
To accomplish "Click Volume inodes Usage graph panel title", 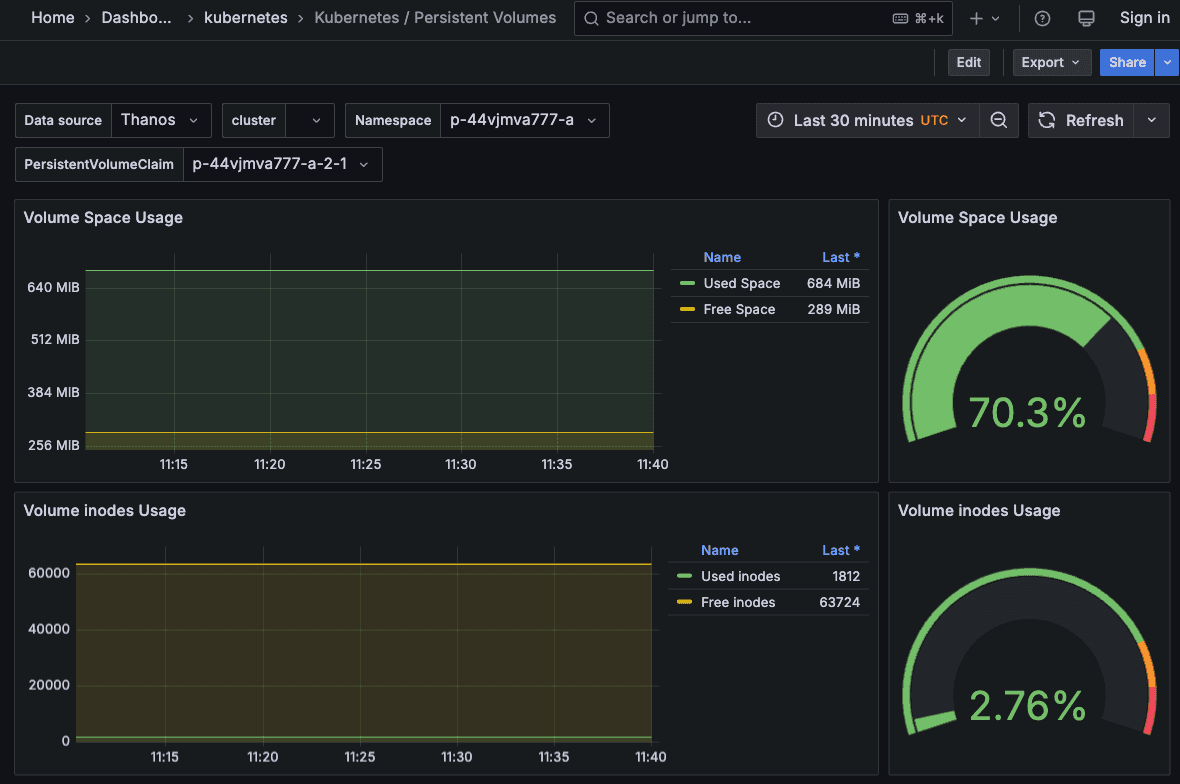I will click(105, 510).
